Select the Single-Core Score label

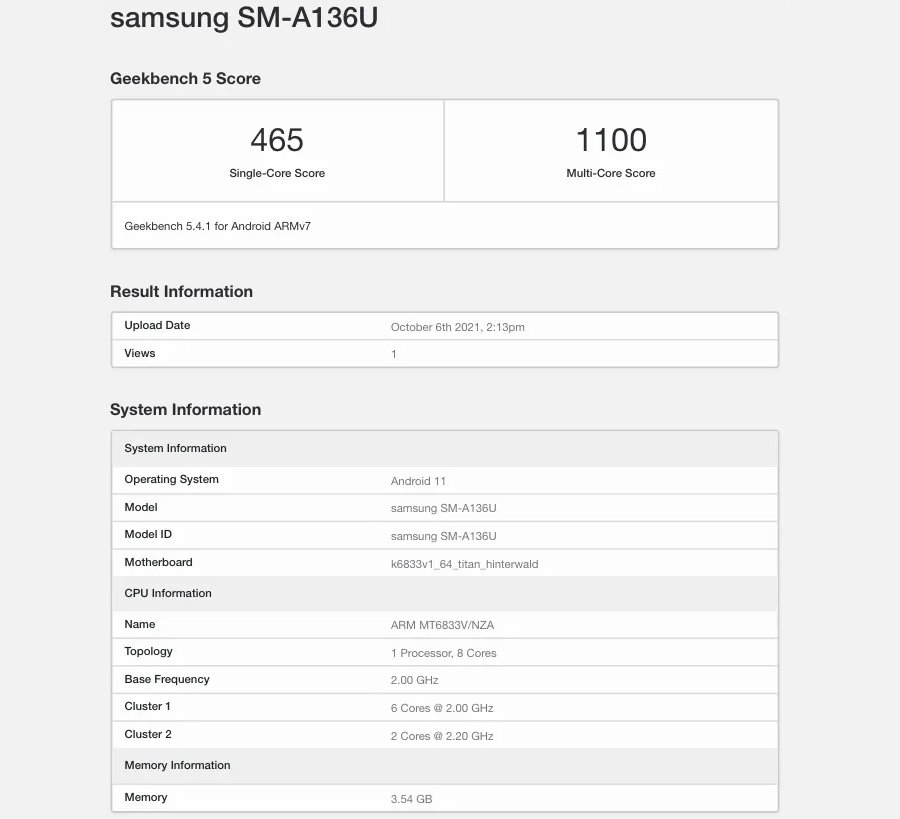277,173
